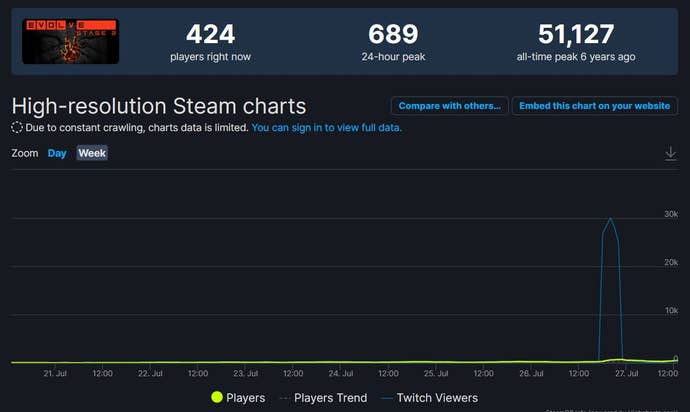The height and width of the screenshot is (412, 690).
Task: Open the sign in to view full data link
Action: [x=327, y=128]
